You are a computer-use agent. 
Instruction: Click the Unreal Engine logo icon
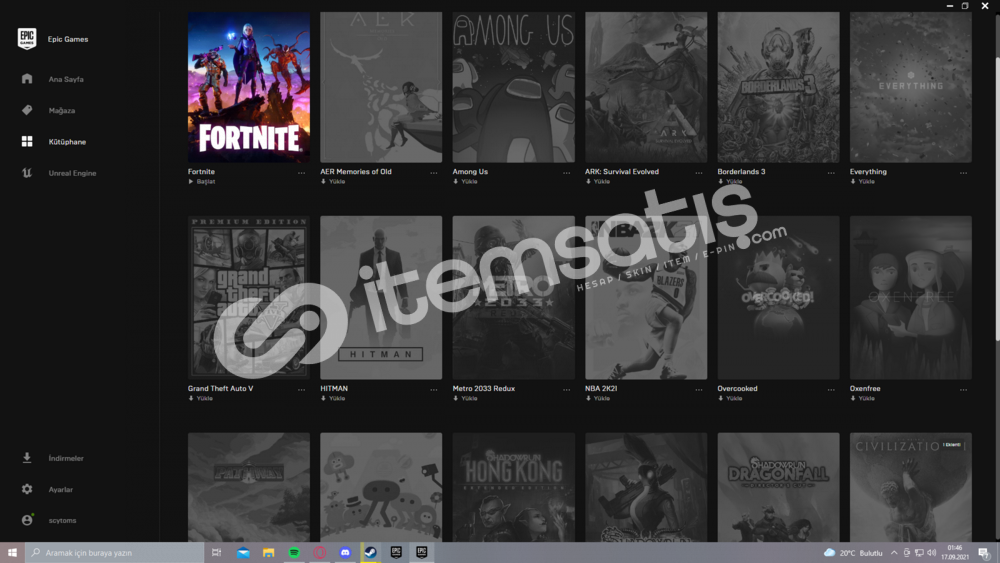(27, 172)
